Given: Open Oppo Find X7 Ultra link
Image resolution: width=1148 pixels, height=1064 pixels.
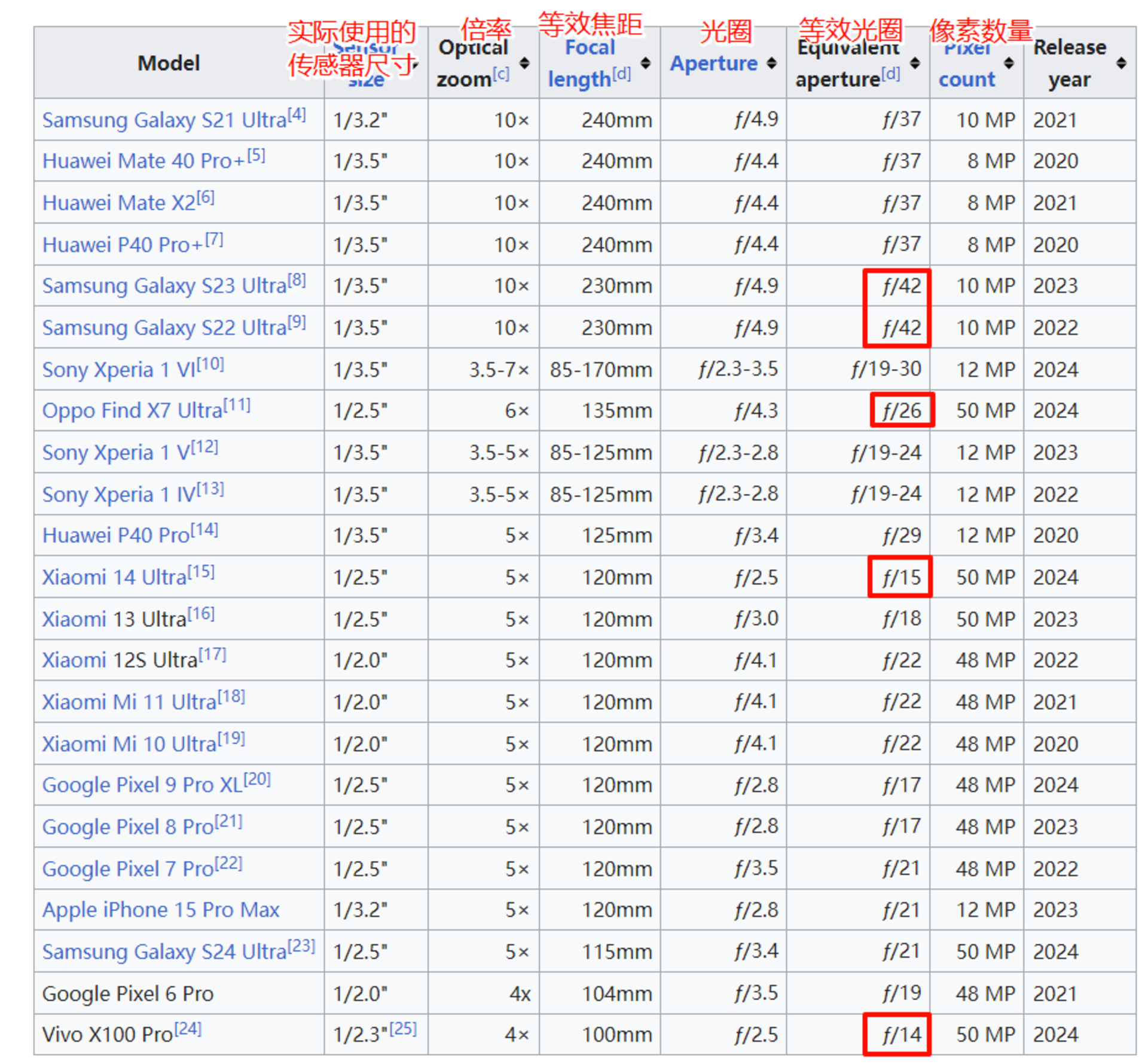Looking at the screenshot, I should [x=132, y=411].
